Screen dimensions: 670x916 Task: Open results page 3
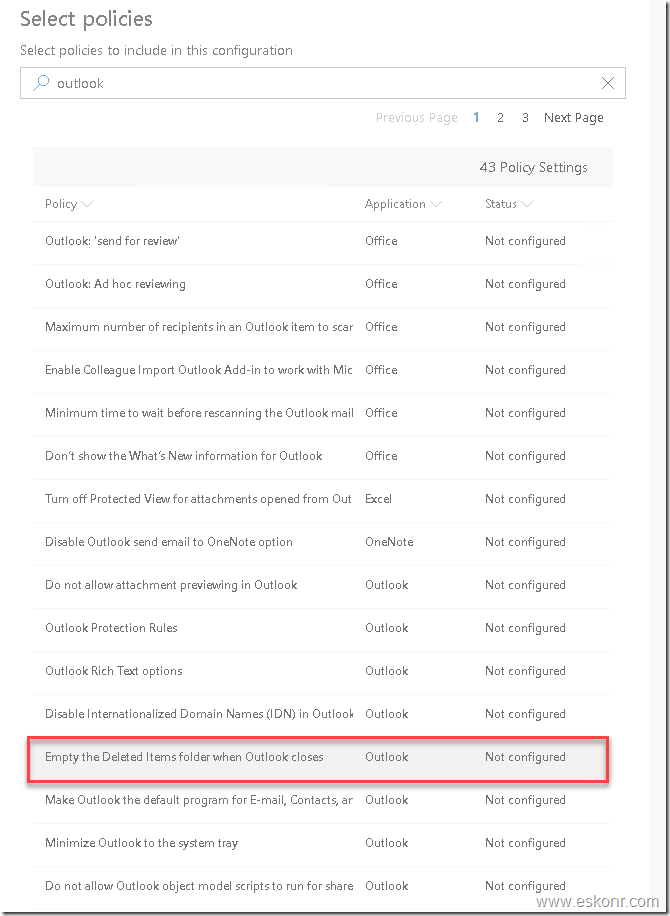(x=525, y=117)
